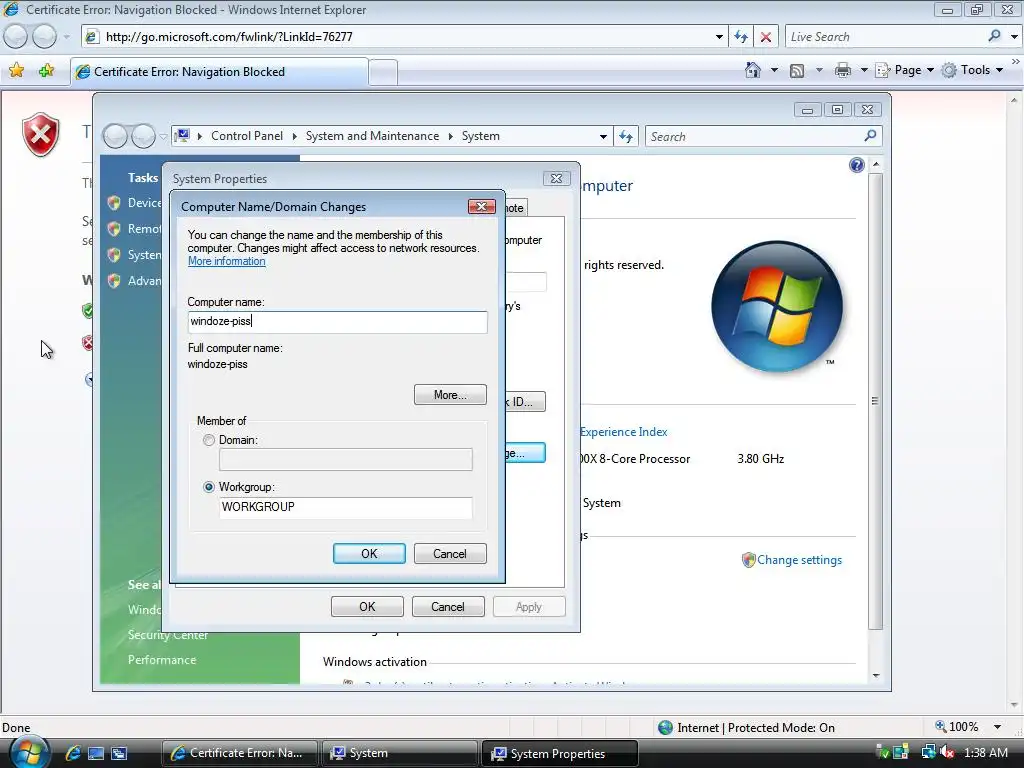Click Control Panel in the breadcrumb
Viewport: 1024px width, 768px height.
pyautogui.click(x=247, y=136)
